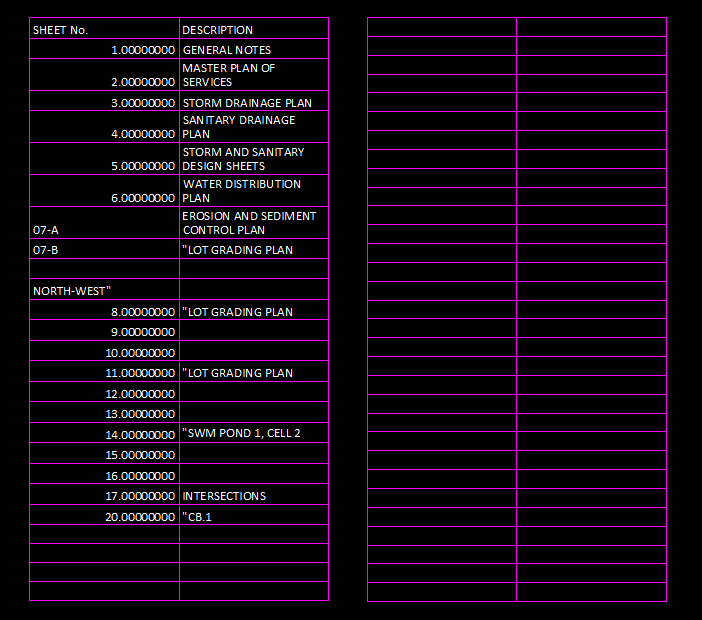Select the 15.00000000 cell
This screenshot has height=620, width=702.
click(x=104, y=453)
